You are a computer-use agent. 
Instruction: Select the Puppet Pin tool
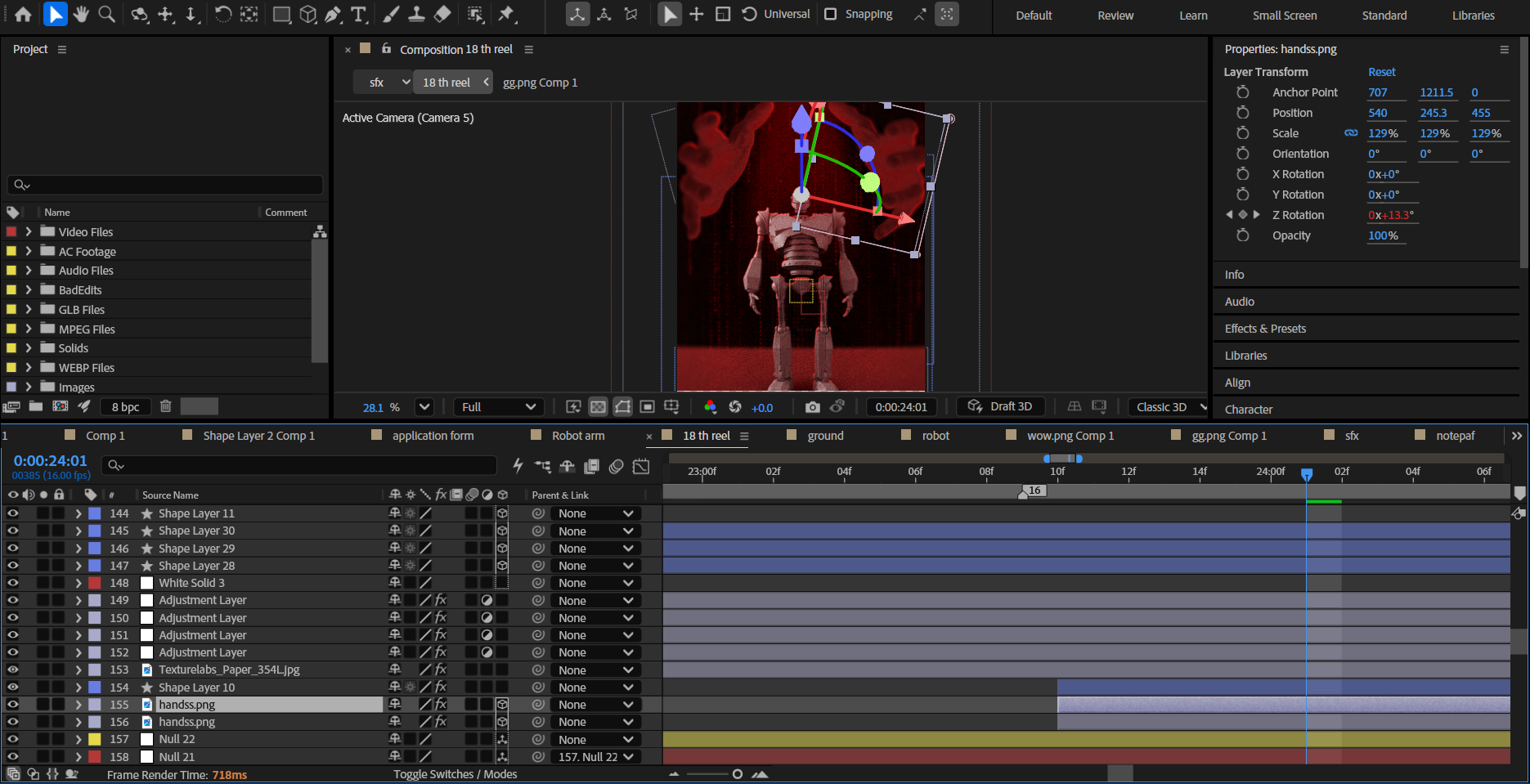point(506,14)
